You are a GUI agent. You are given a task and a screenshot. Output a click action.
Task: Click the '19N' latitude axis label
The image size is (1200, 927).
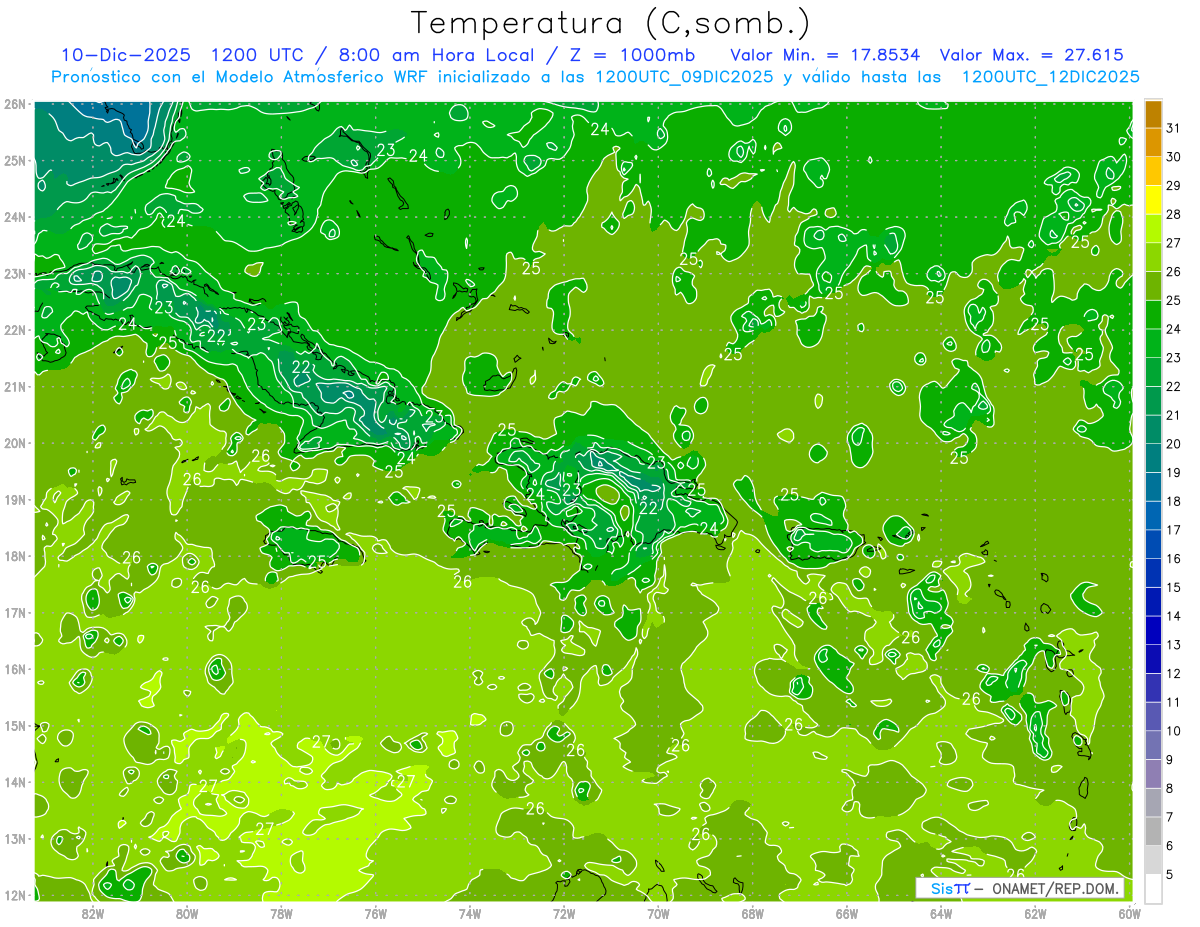[x=15, y=499]
